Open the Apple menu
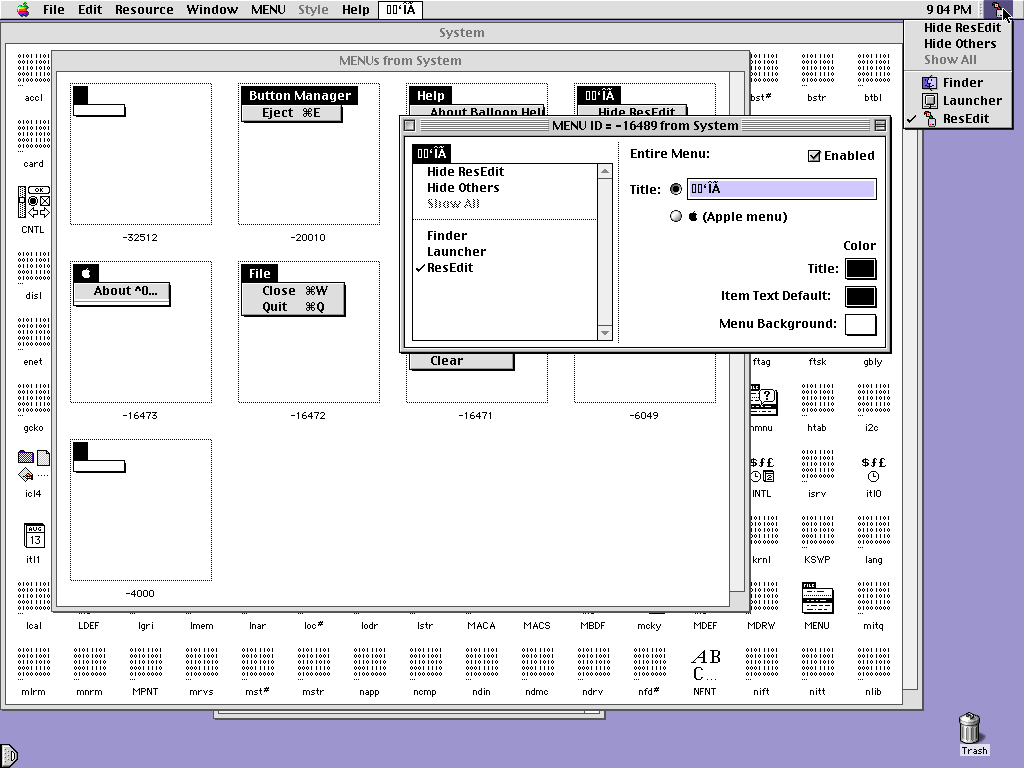Image resolution: width=1024 pixels, height=768 pixels. tap(24, 9)
